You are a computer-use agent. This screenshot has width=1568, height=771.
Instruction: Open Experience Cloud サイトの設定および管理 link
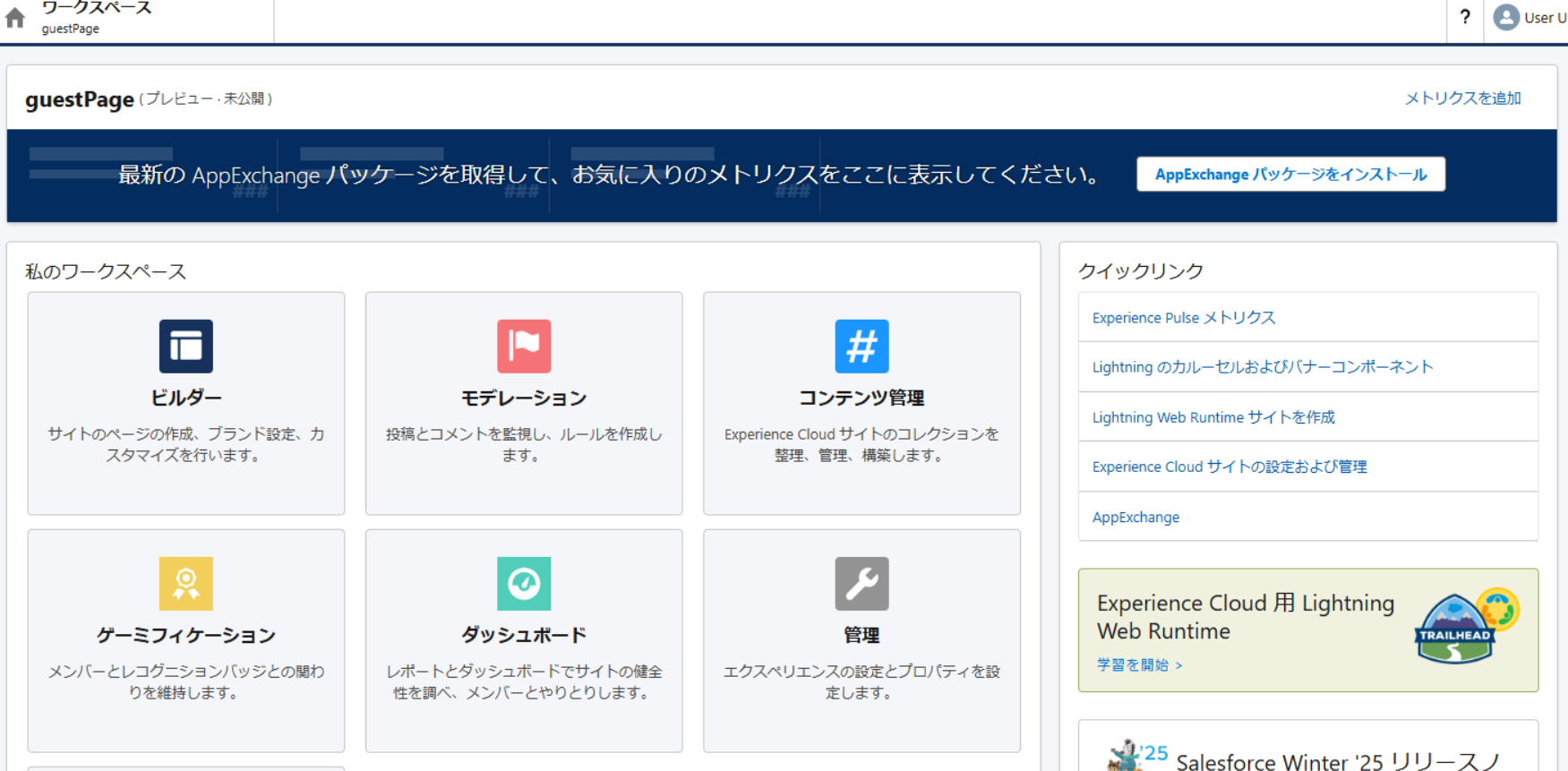1229,467
